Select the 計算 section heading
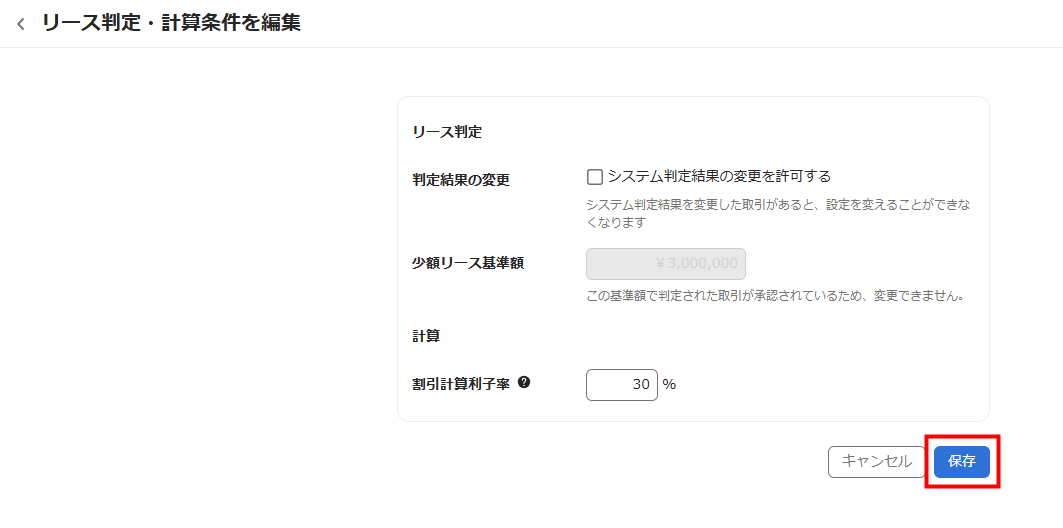 (x=426, y=336)
